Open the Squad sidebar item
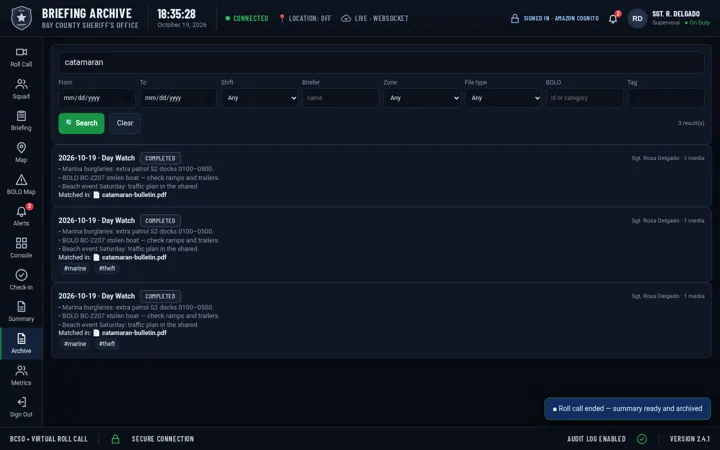Screen dimensions: 720x450 tap(21, 89)
